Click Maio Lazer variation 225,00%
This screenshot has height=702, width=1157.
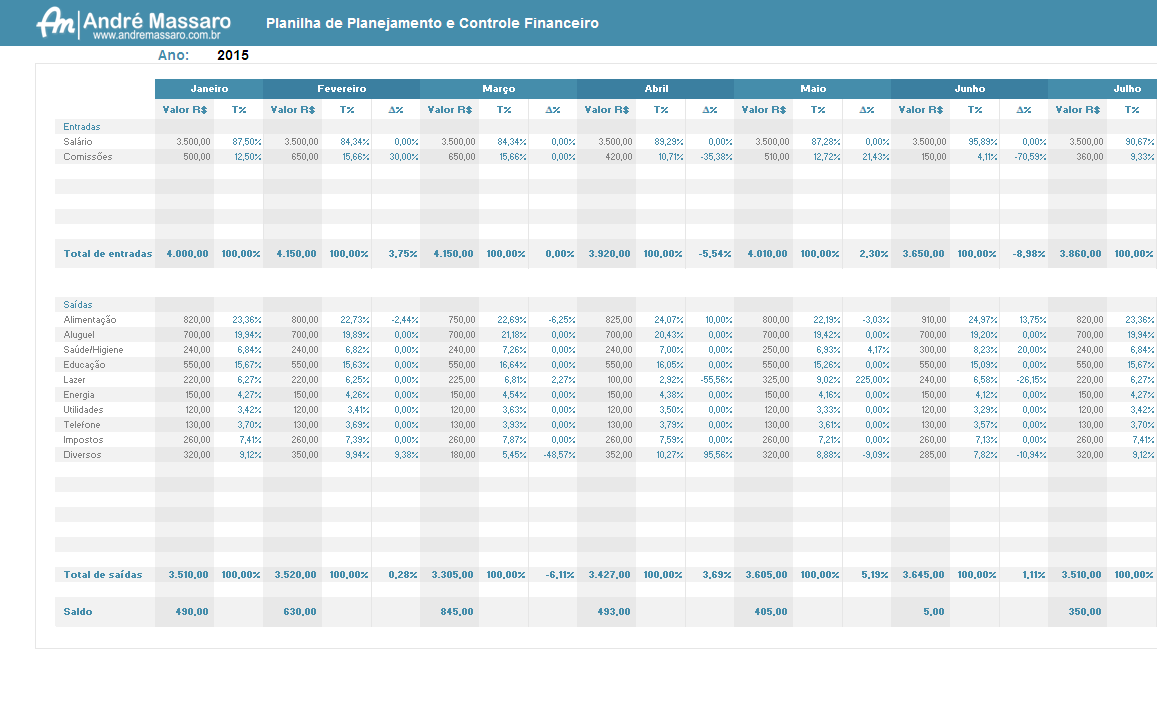click(872, 379)
